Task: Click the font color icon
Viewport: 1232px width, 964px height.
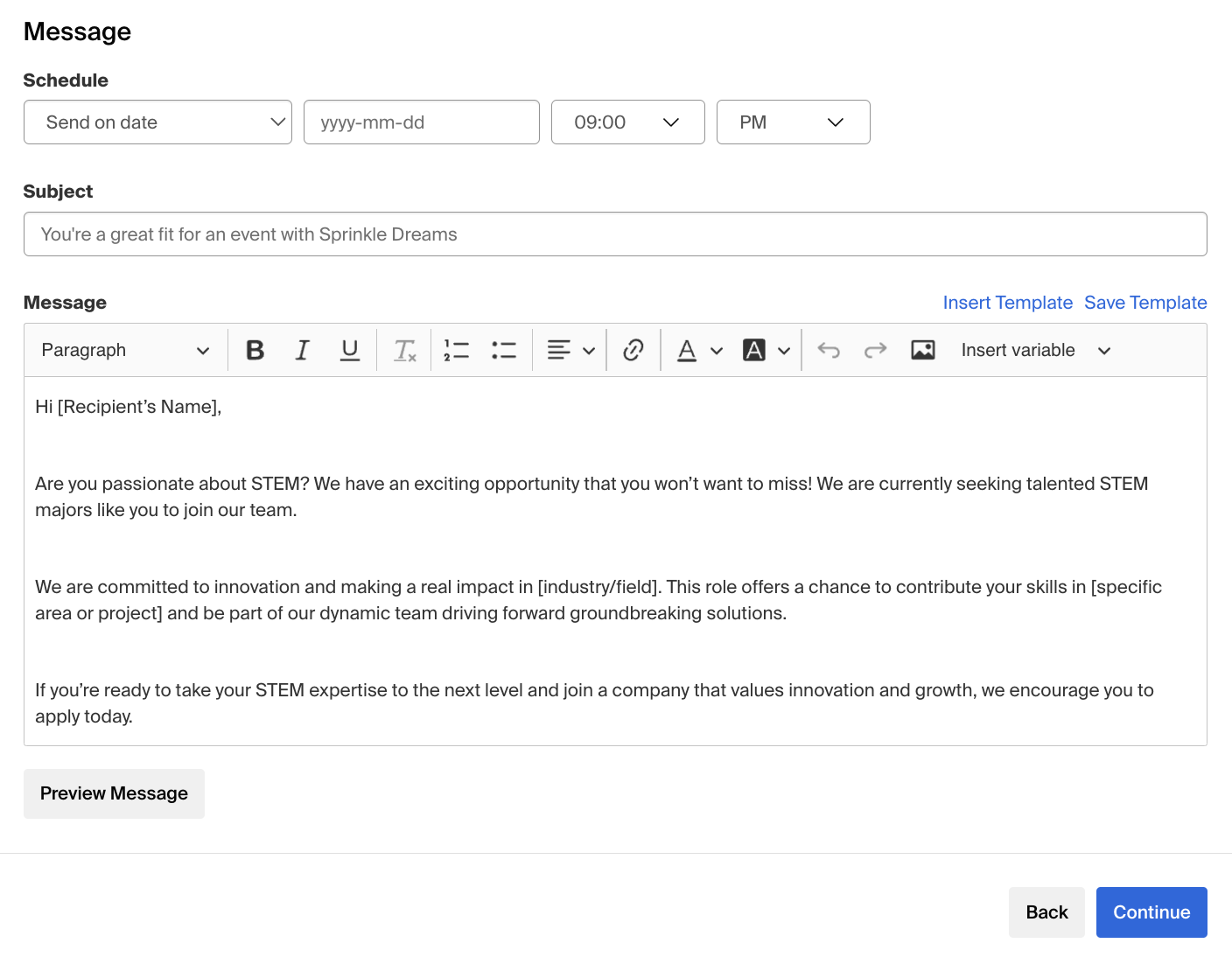Action: [688, 350]
